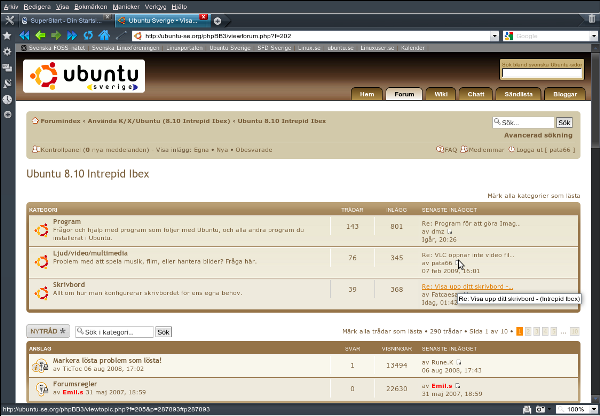Screen dimensions: 600x416
Task: Select the Chatt site tab
Action: tap(476, 94)
